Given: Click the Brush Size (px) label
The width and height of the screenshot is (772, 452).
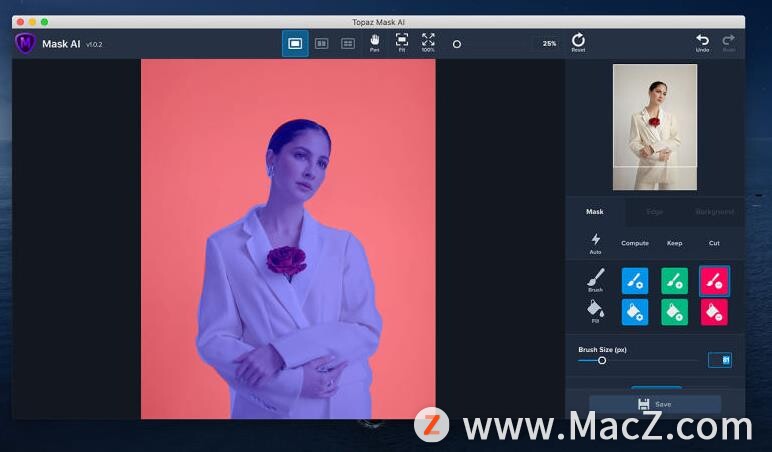Looking at the screenshot, I should pos(602,350).
